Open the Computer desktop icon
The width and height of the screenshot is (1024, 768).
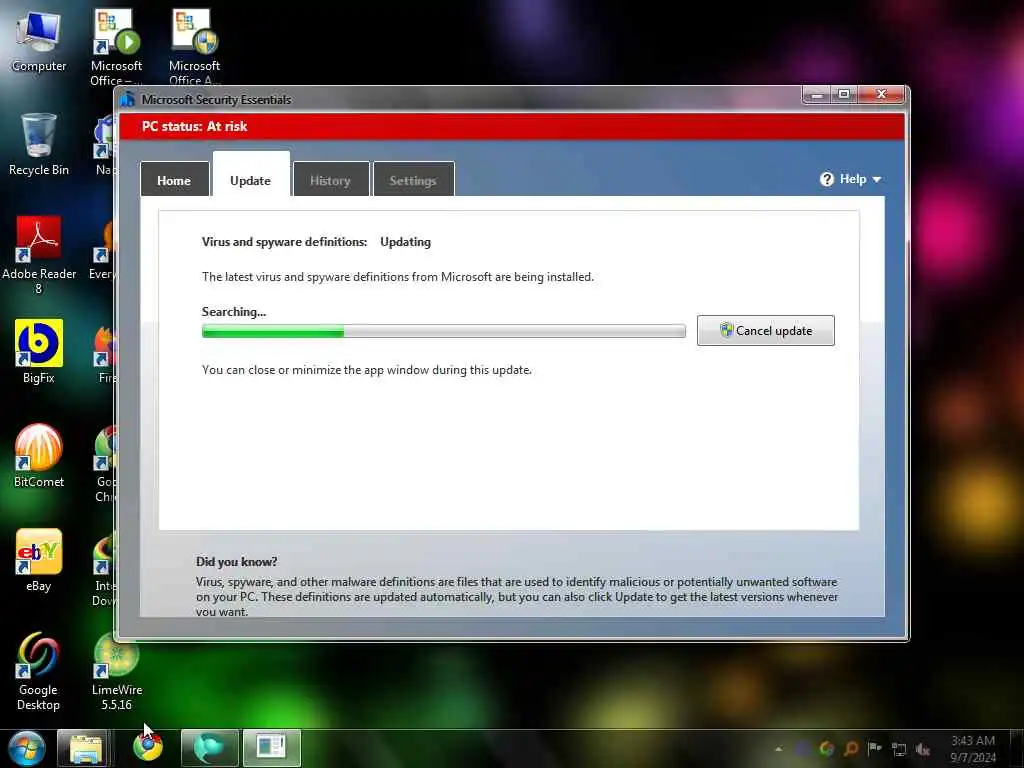39,42
